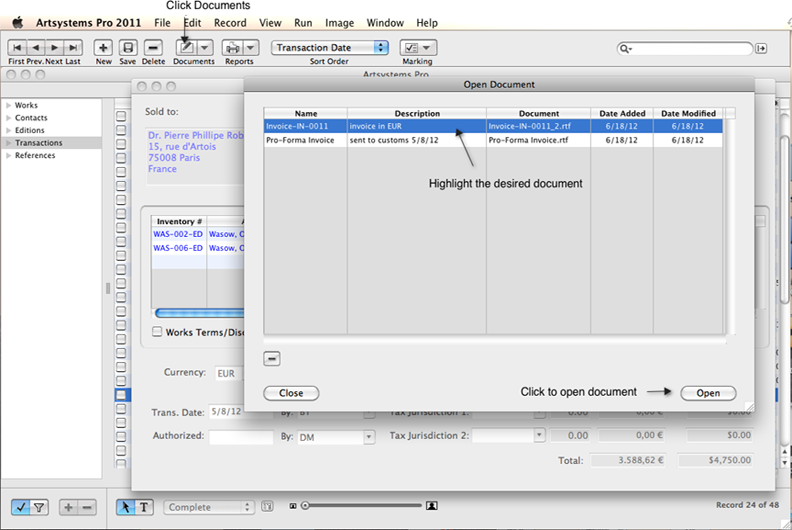Open the Documents dropdown arrow
Viewport: 792px width, 530px height.
click(205, 48)
